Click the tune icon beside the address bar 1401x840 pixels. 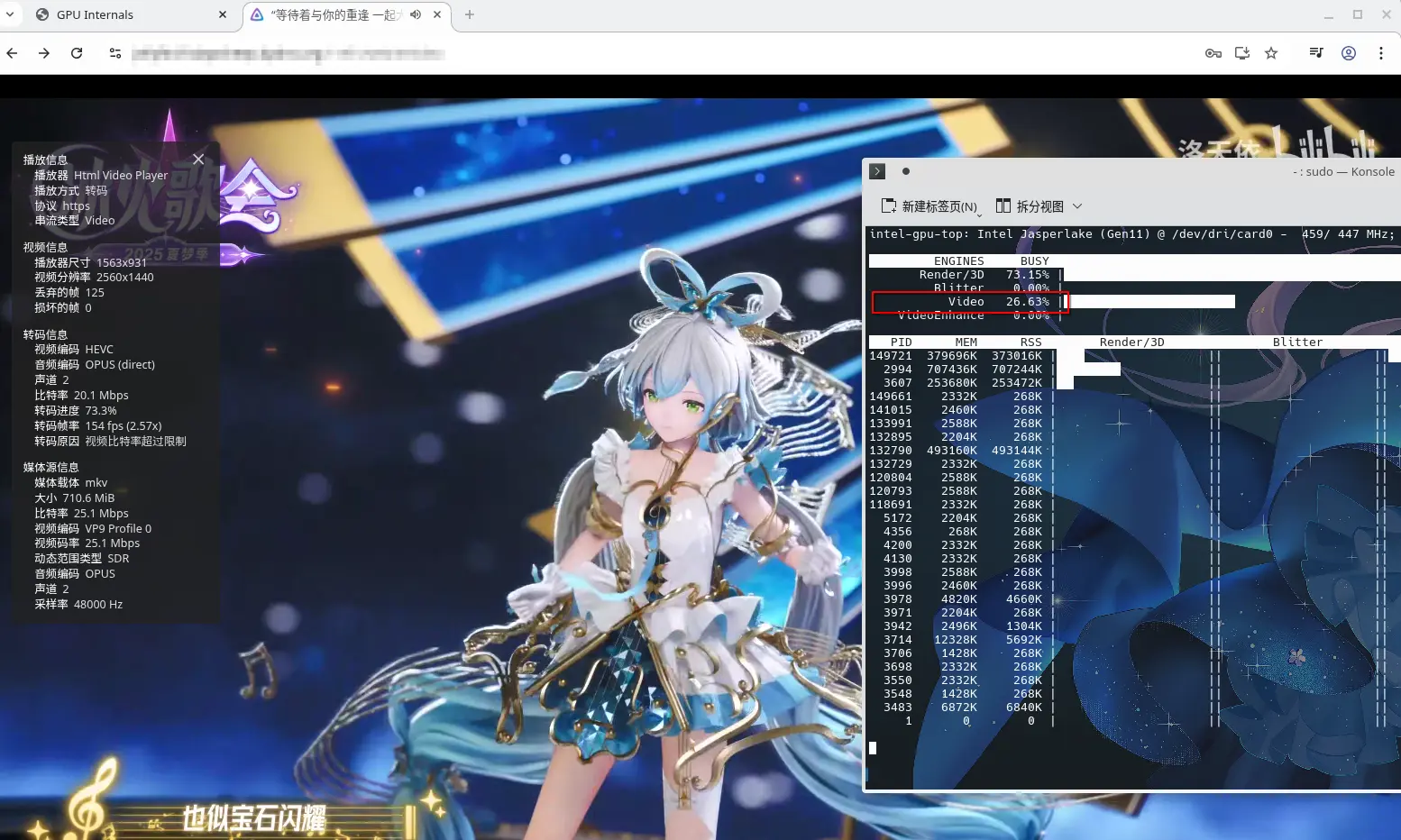114,53
